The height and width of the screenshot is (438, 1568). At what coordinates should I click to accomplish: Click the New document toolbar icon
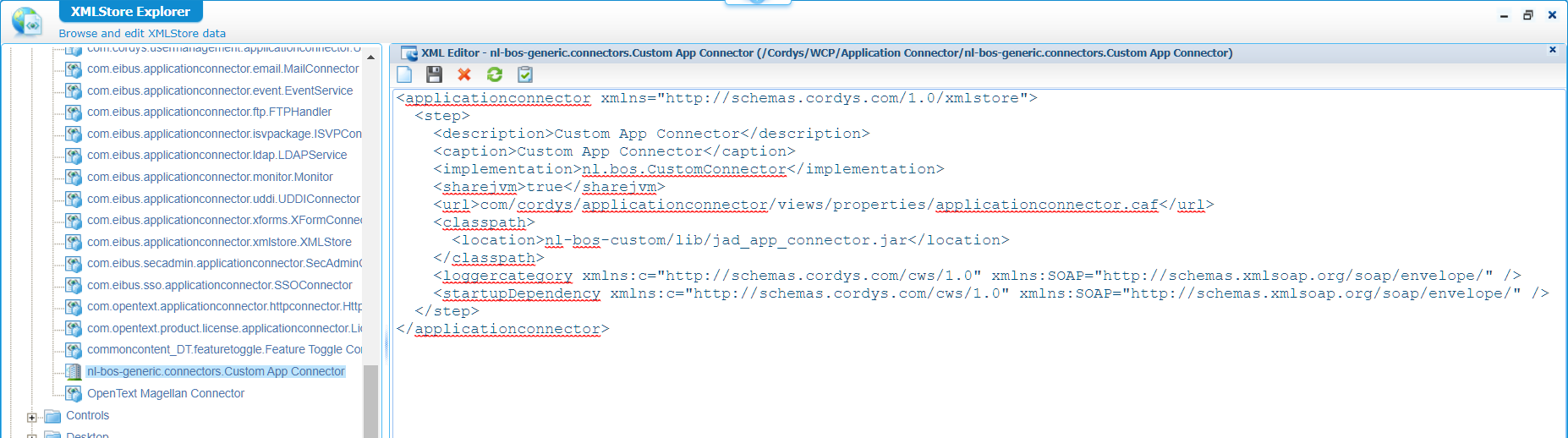[405, 74]
